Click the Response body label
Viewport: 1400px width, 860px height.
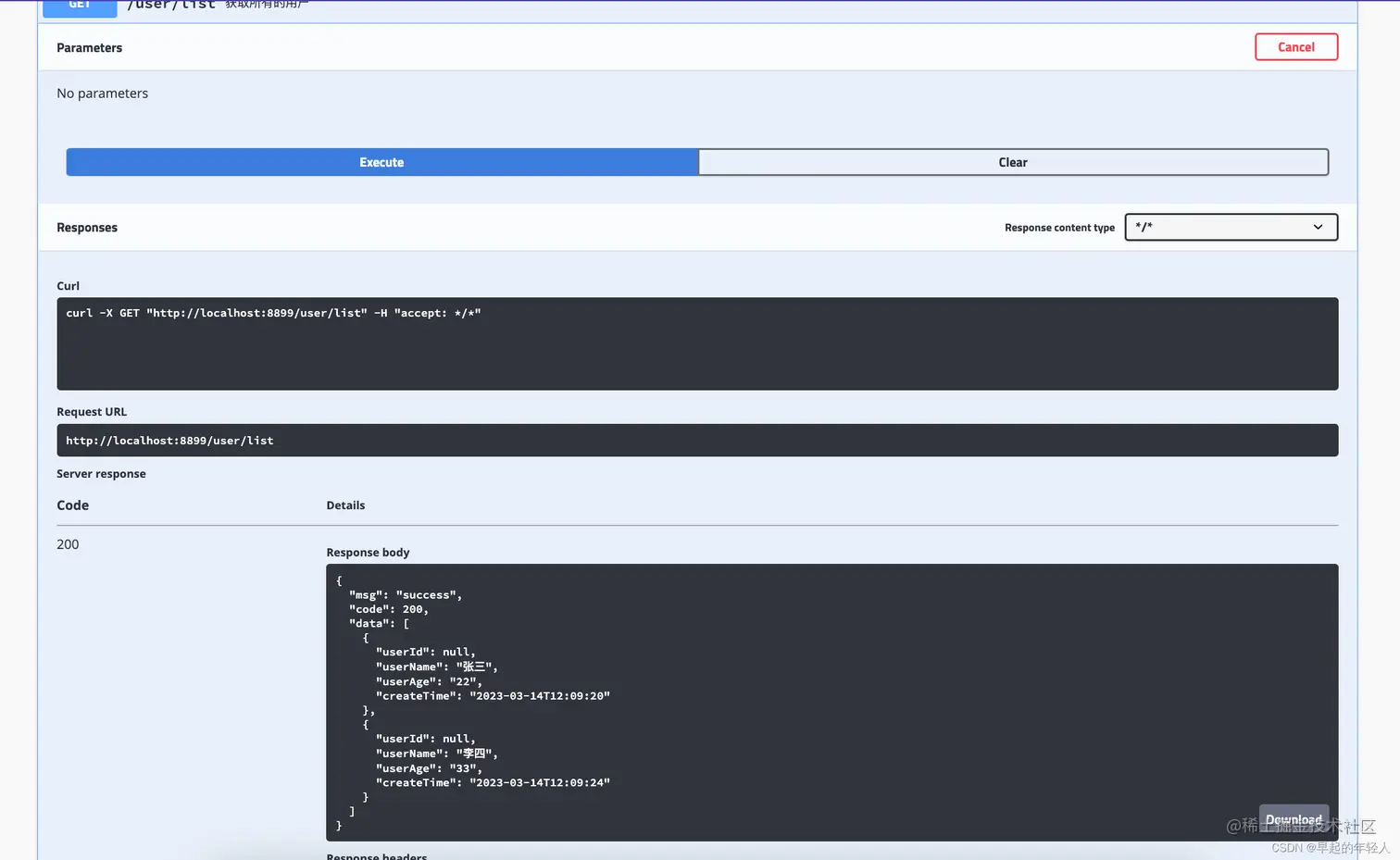coord(368,553)
